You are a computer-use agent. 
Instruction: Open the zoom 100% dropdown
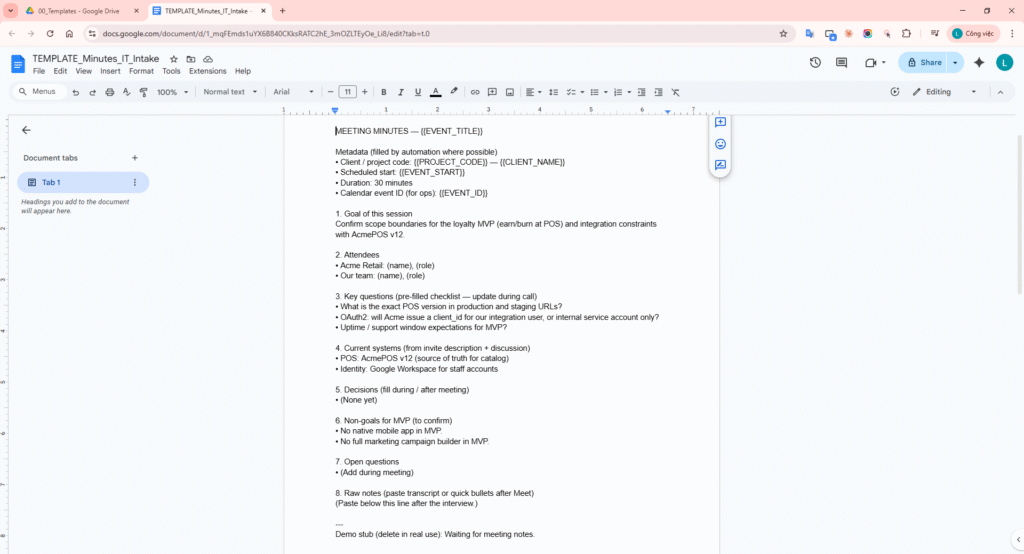click(x=171, y=92)
